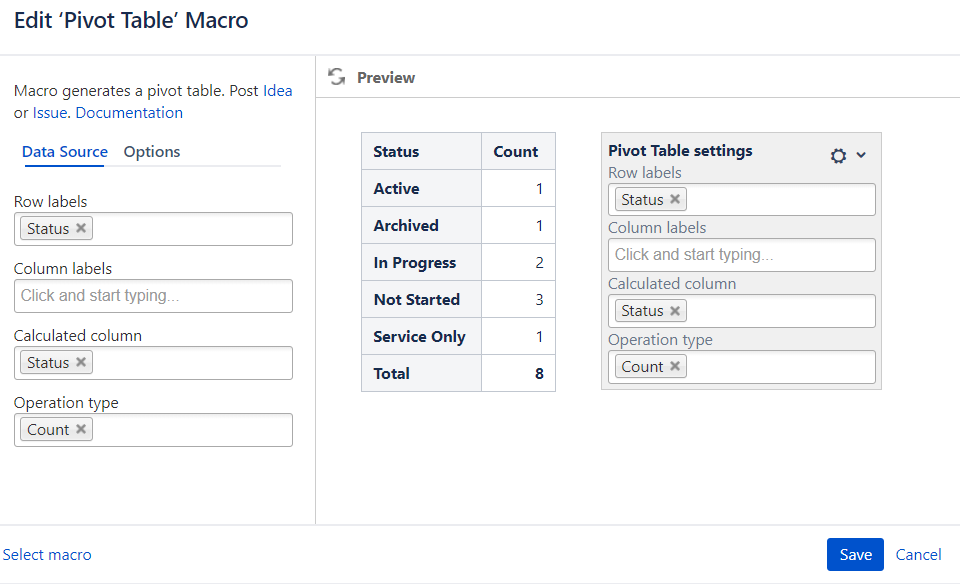Remove Count from preview Operation type field
Screen dimensions: 960x584
point(675,366)
